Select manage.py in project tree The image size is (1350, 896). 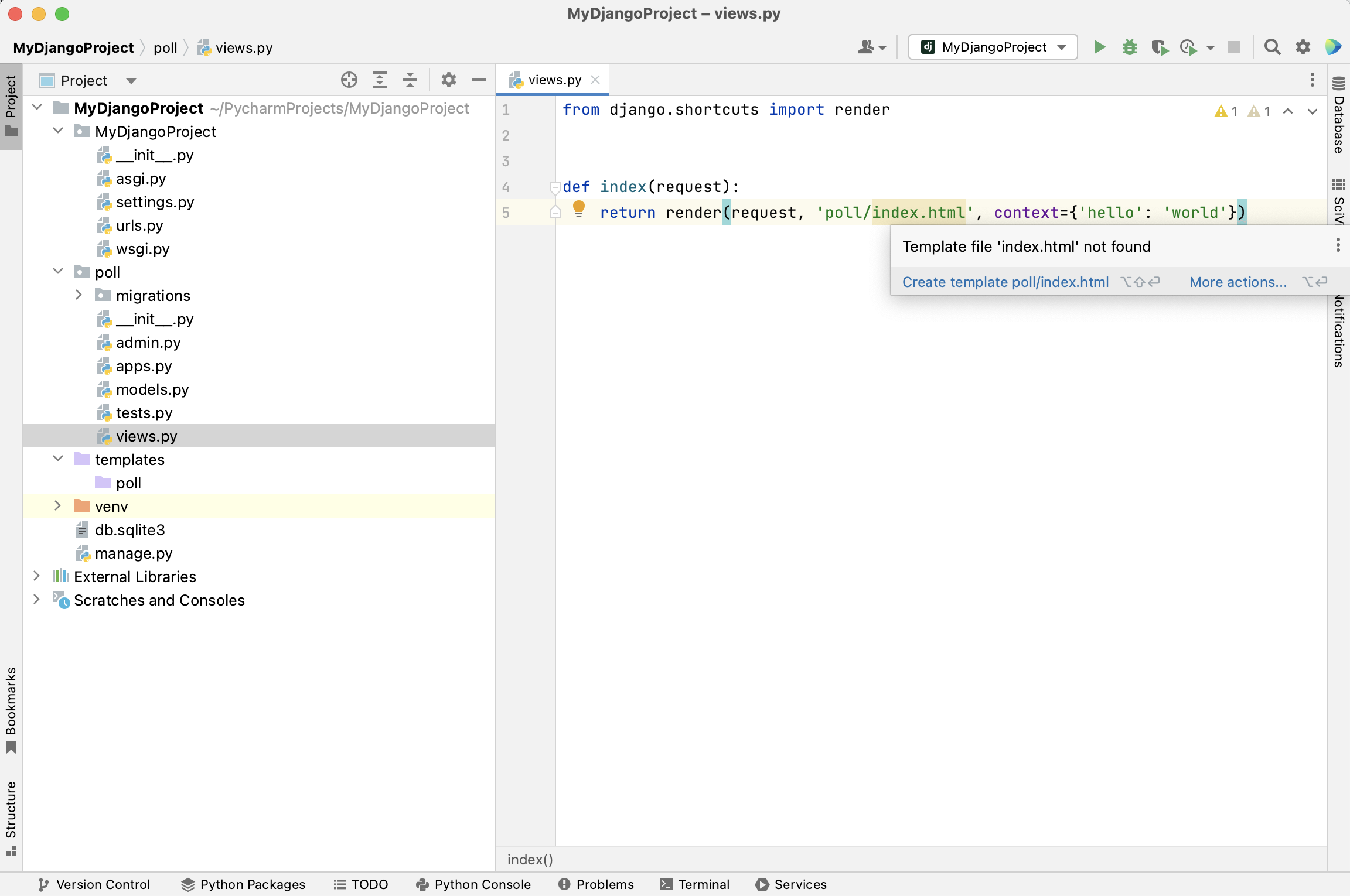259,553
